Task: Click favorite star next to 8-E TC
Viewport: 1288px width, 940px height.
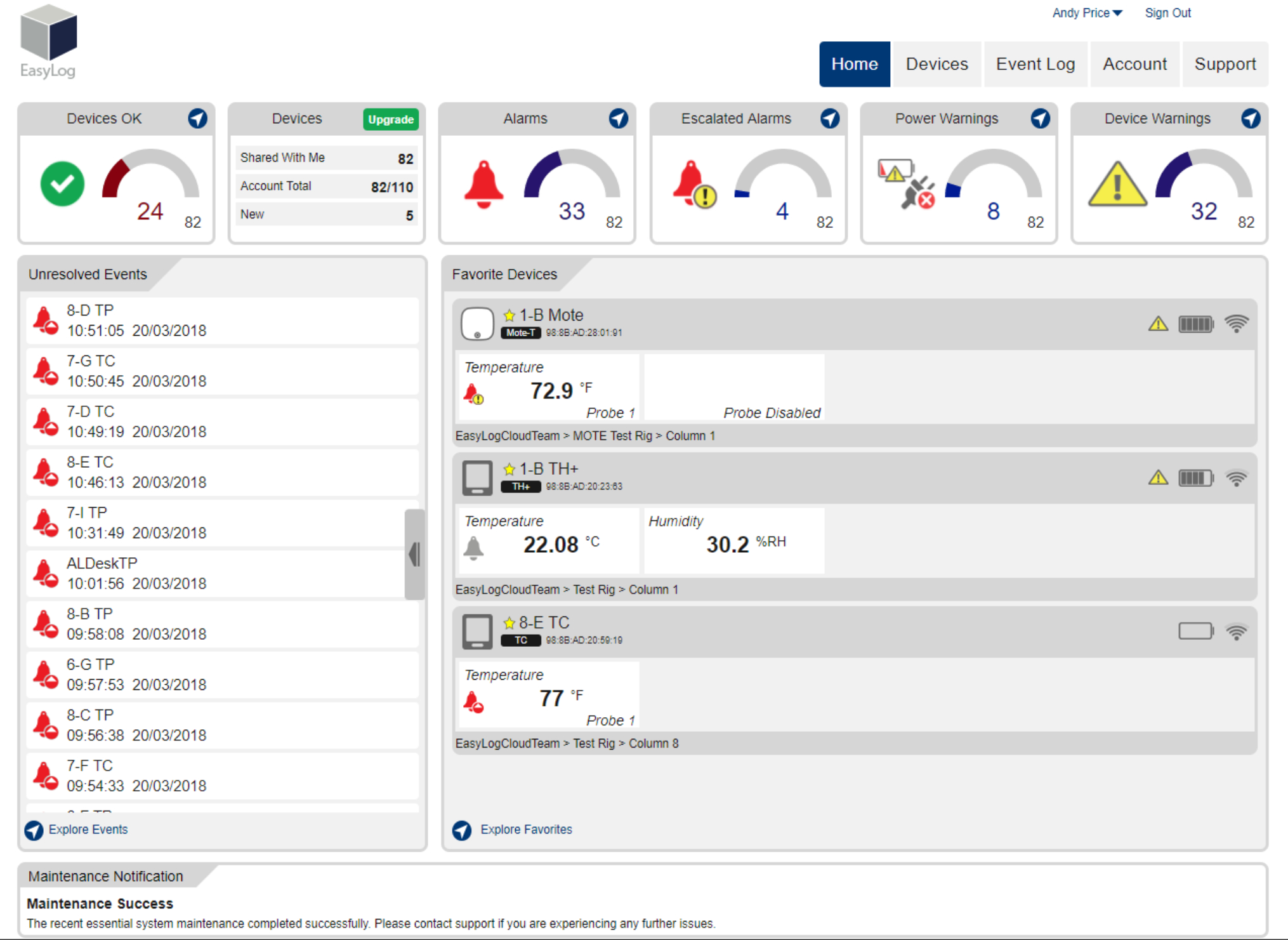Action: click(x=509, y=623)
